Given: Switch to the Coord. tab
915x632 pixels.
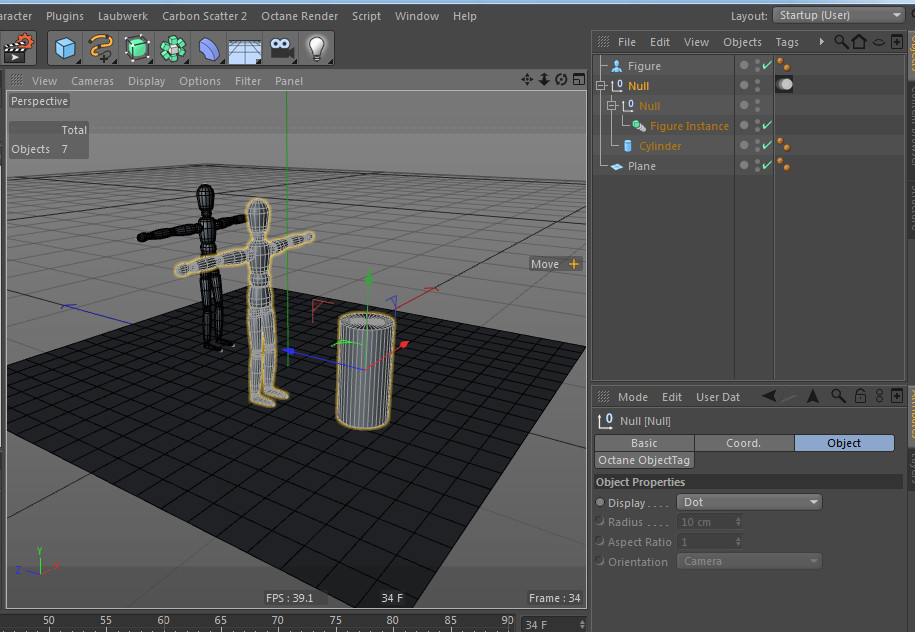Looking at the screenshot, I should pyautogui.click(x=743, y=443).
